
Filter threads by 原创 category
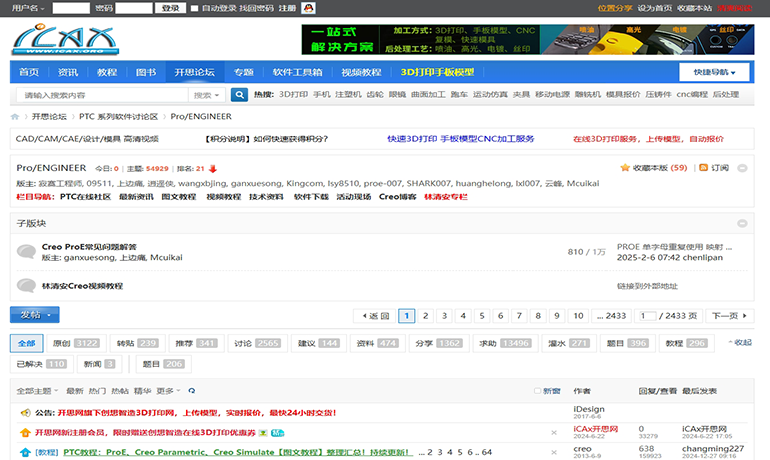coord(76,343)
